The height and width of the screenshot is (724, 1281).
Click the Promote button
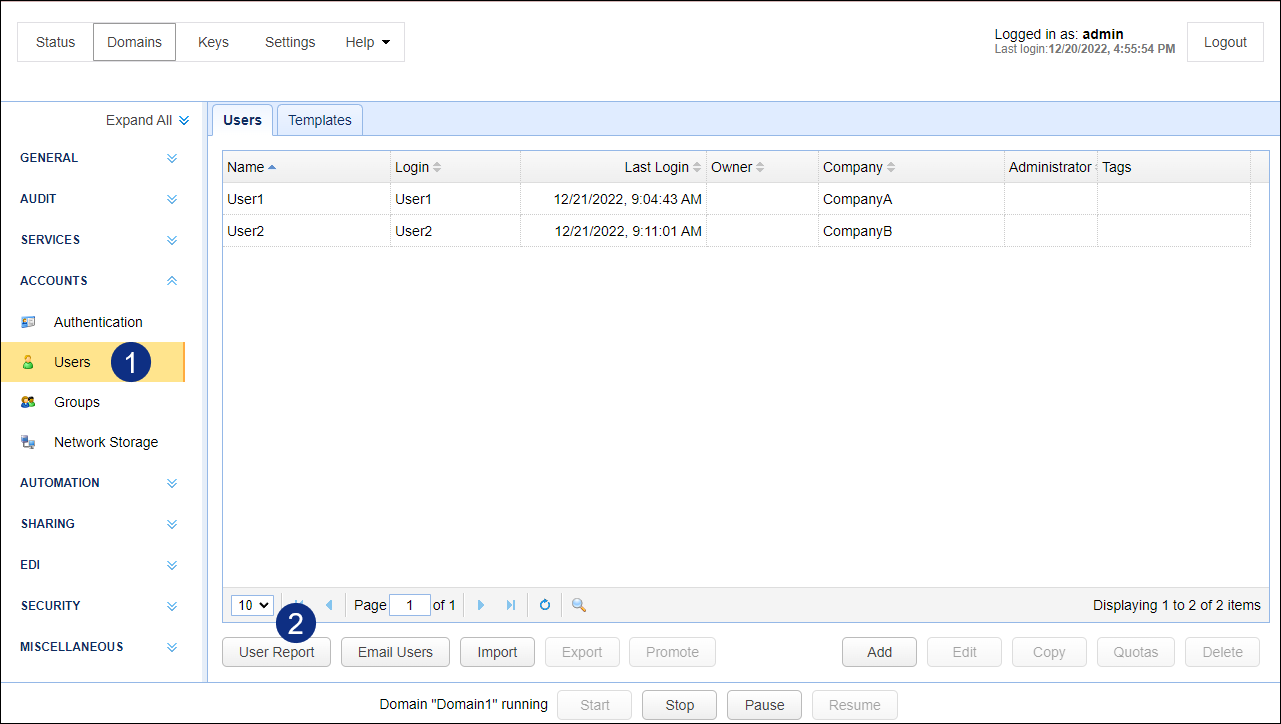[x=672, y=652]
